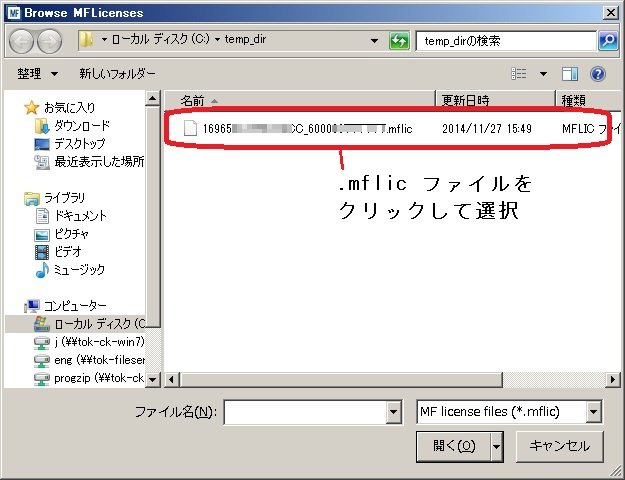Select 最近表示した場所 in sidebar
Screen dimensions: 625x480
point(99,162)
